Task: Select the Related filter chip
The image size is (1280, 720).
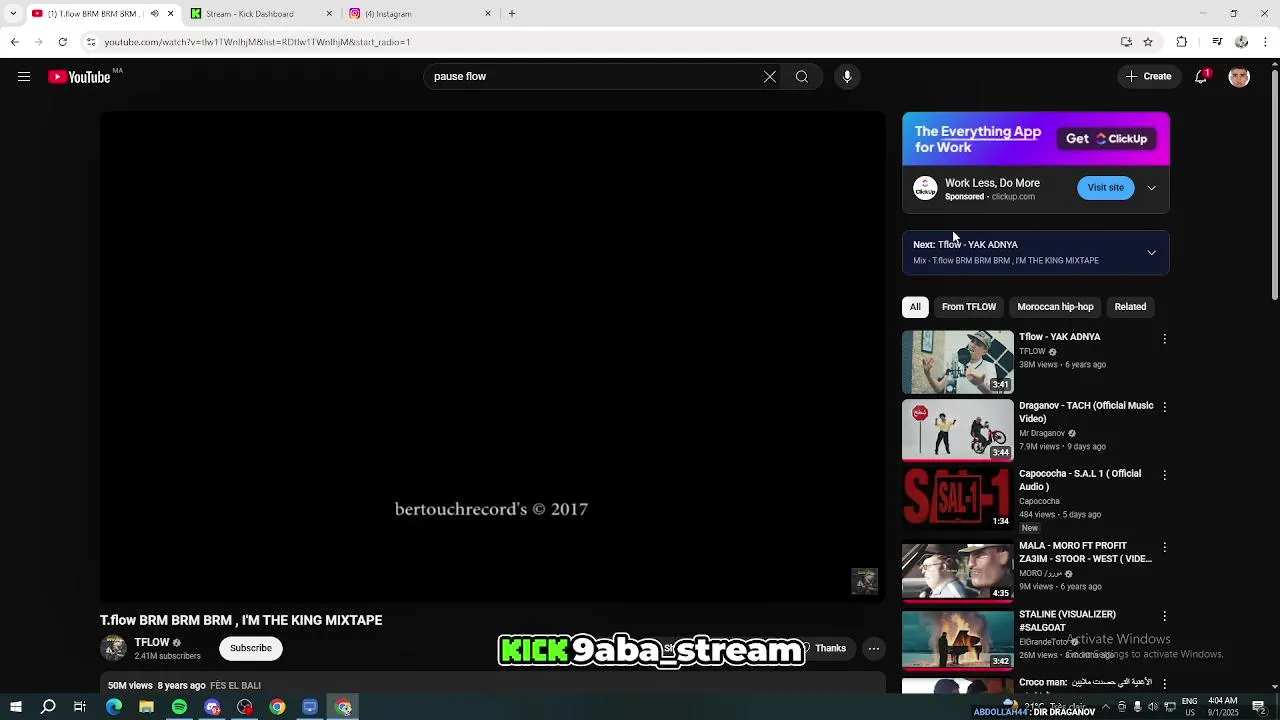Action: coord(1130,307)
